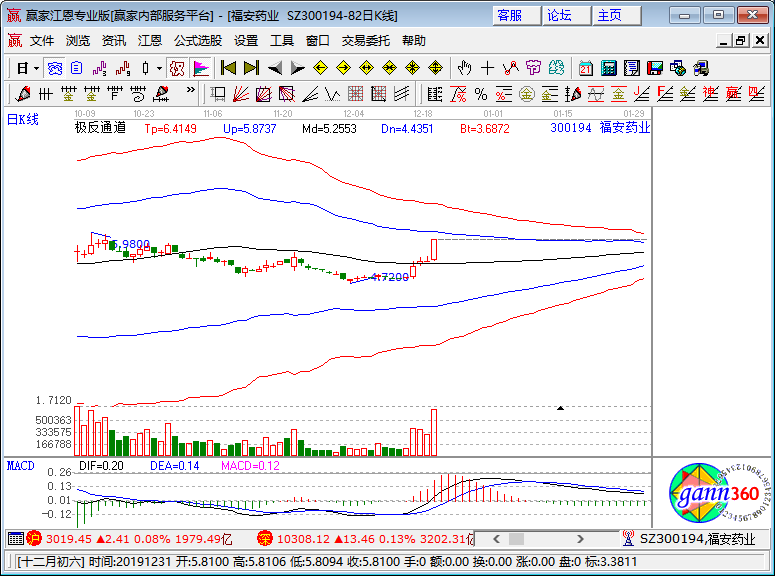Click the MACD indicator label
775x576 pixels.
pos(20,466)
